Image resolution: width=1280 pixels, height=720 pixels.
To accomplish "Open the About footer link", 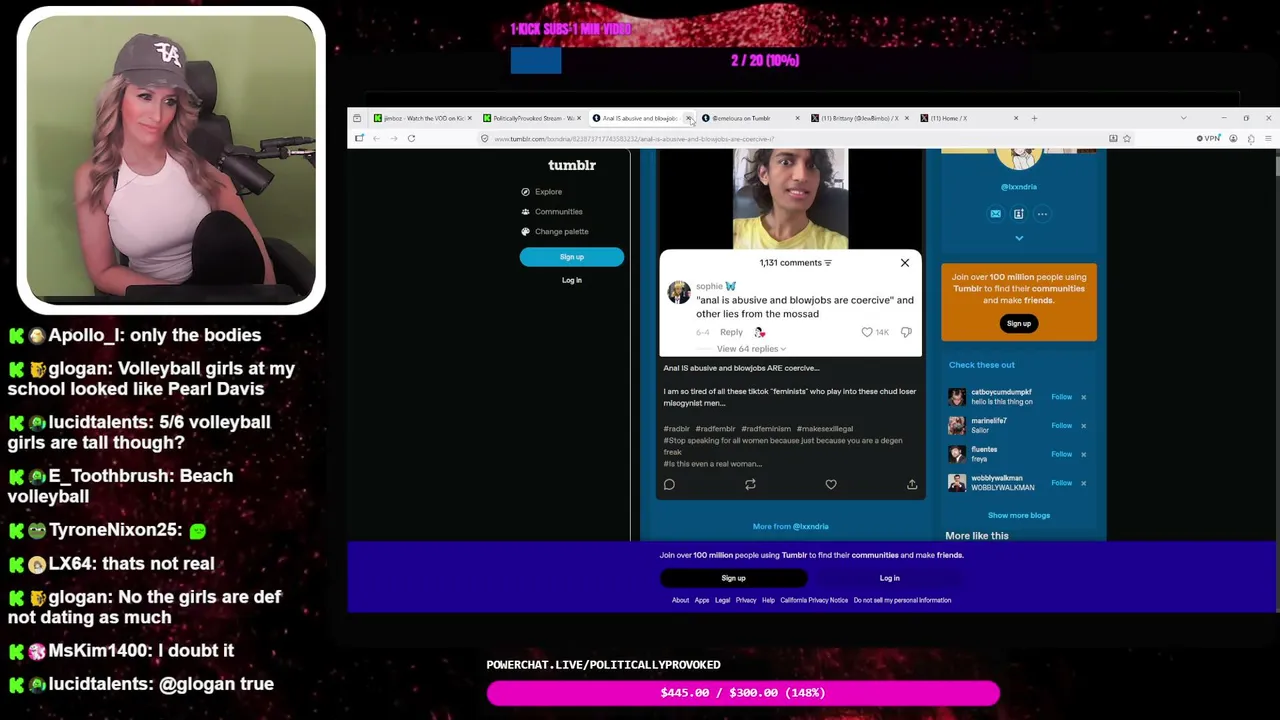I will coord(680,600).
